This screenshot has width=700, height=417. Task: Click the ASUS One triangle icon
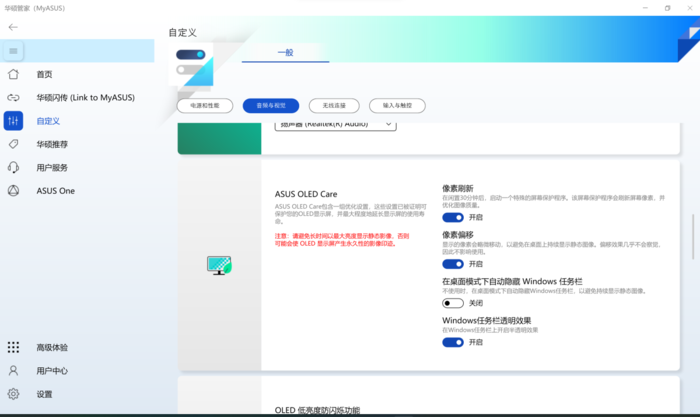point(13,191)
